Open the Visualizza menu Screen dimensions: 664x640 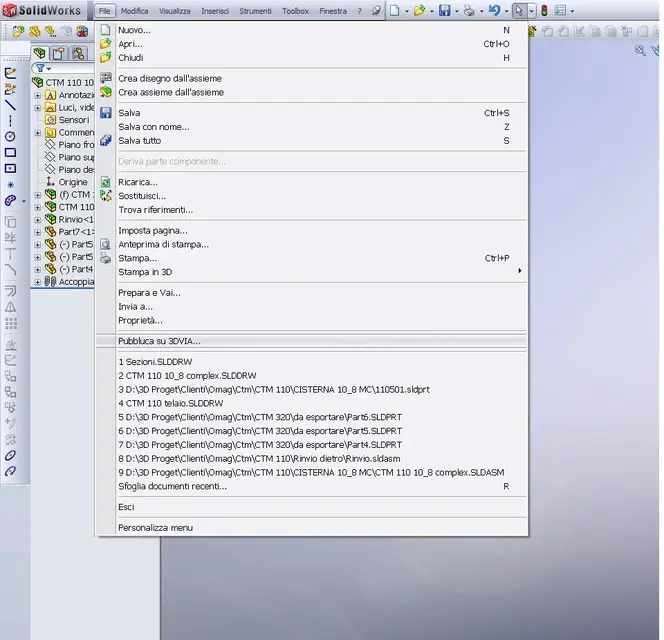[x=174, y=11]
